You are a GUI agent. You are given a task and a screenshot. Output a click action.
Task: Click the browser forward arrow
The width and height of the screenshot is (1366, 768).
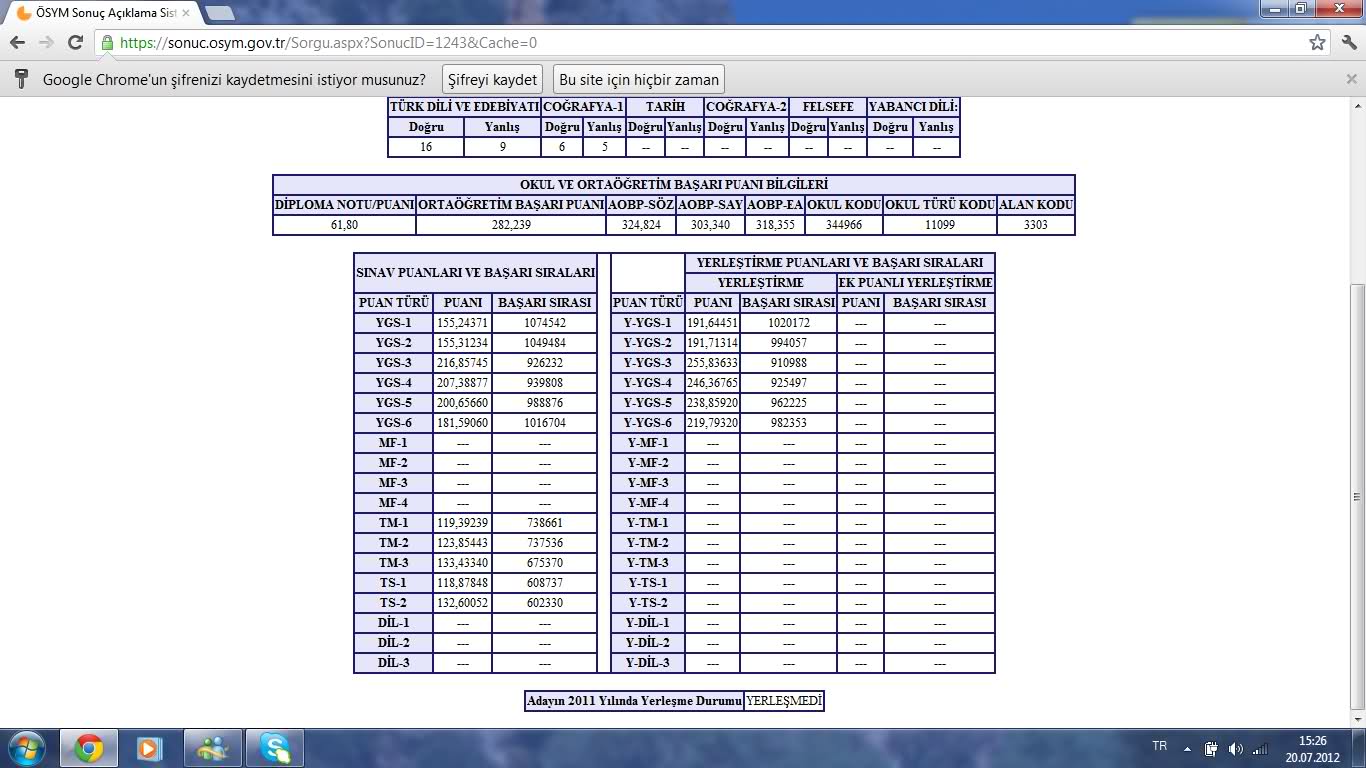click(46, 43)
